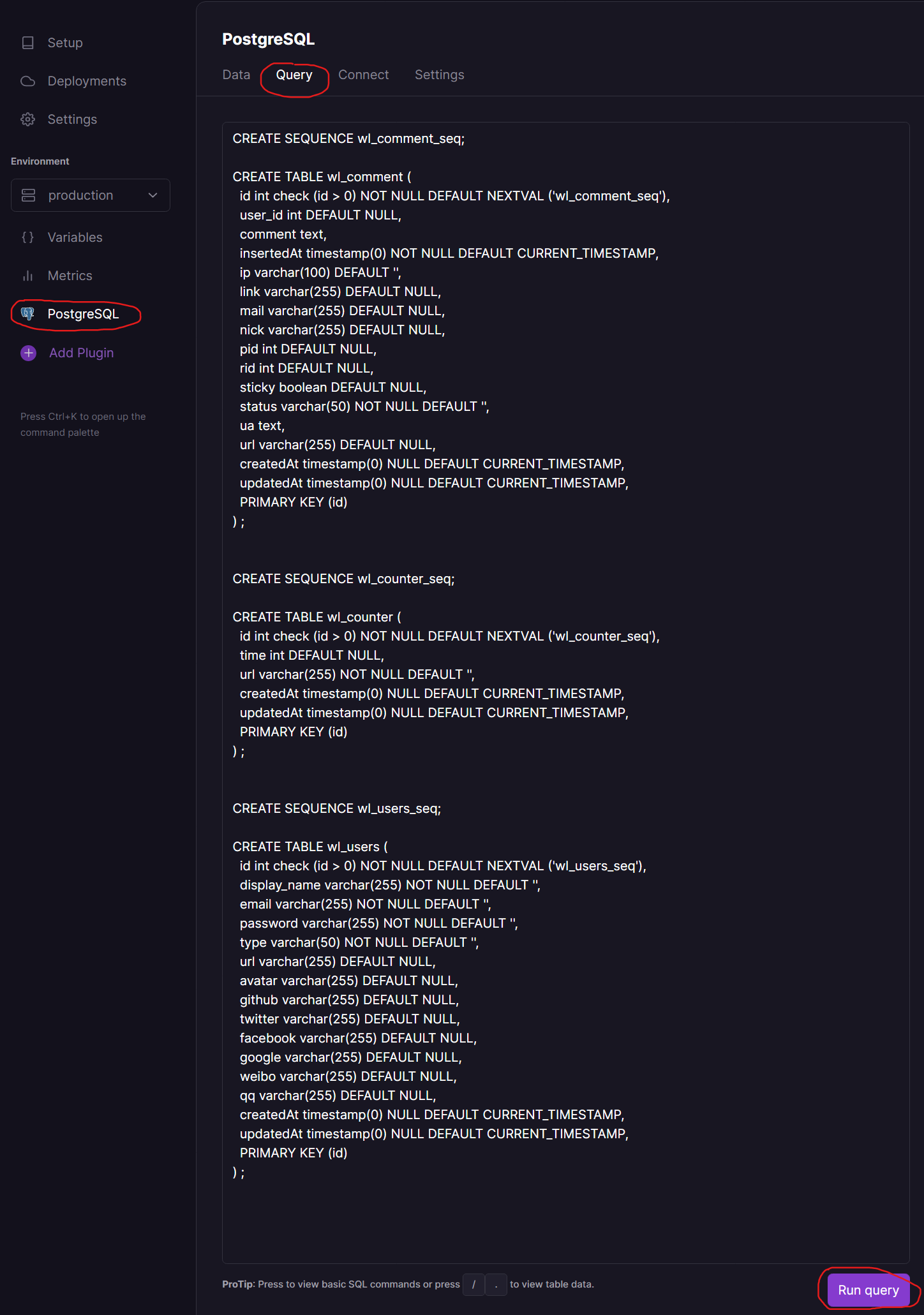The image size is (924, 1315).
Task: Click the Deployments cloud icon
Action: tap(28, 81)
